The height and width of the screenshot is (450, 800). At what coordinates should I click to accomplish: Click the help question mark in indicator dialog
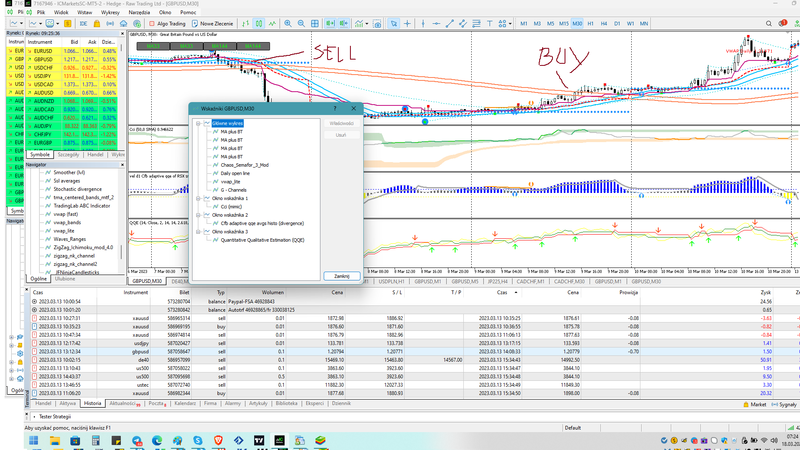click(x=334, y=107)
